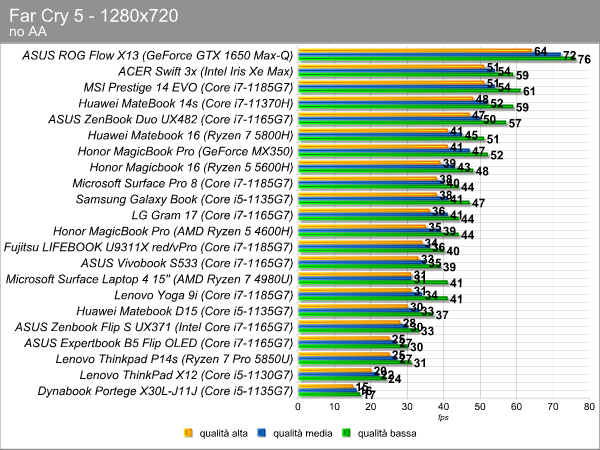The height and width of the screenshot is (450, 600).
Task: Select the ASUS ROG Flow X13 row label
Action: (x=157, y=55)
